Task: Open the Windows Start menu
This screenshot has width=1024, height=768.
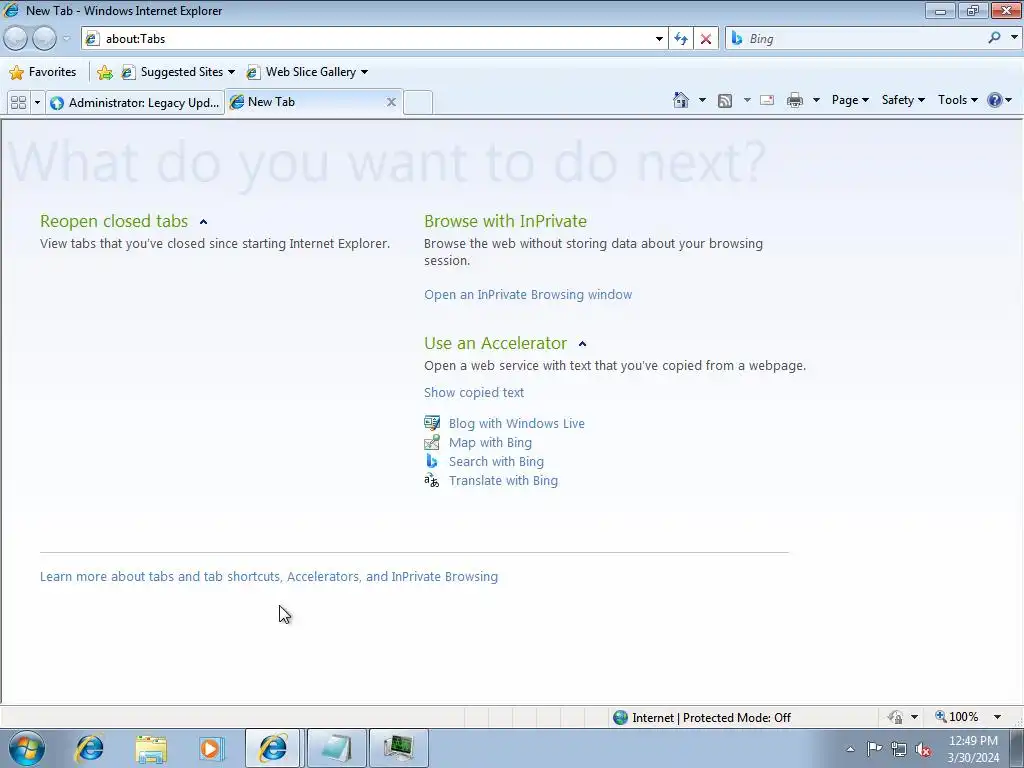Action: [x=27, y=748]
